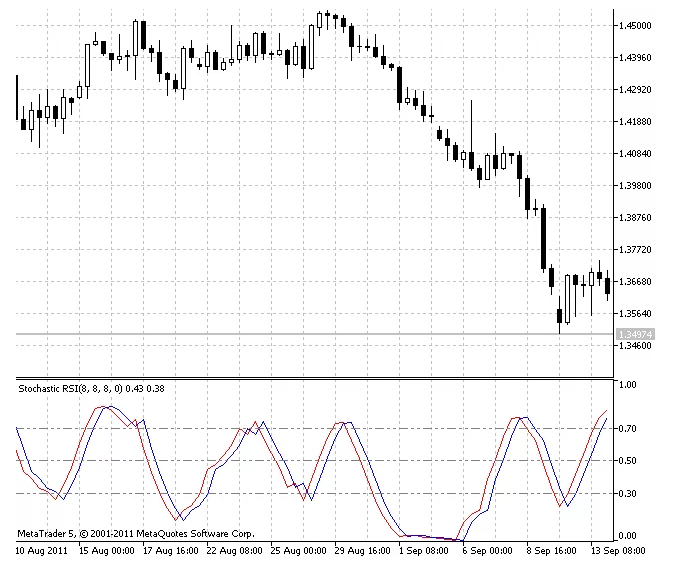Image resolution: width=676 pixels, height=565 pixels.
Task: Click the 1.34600 price level label
Action: pos(634,346)
